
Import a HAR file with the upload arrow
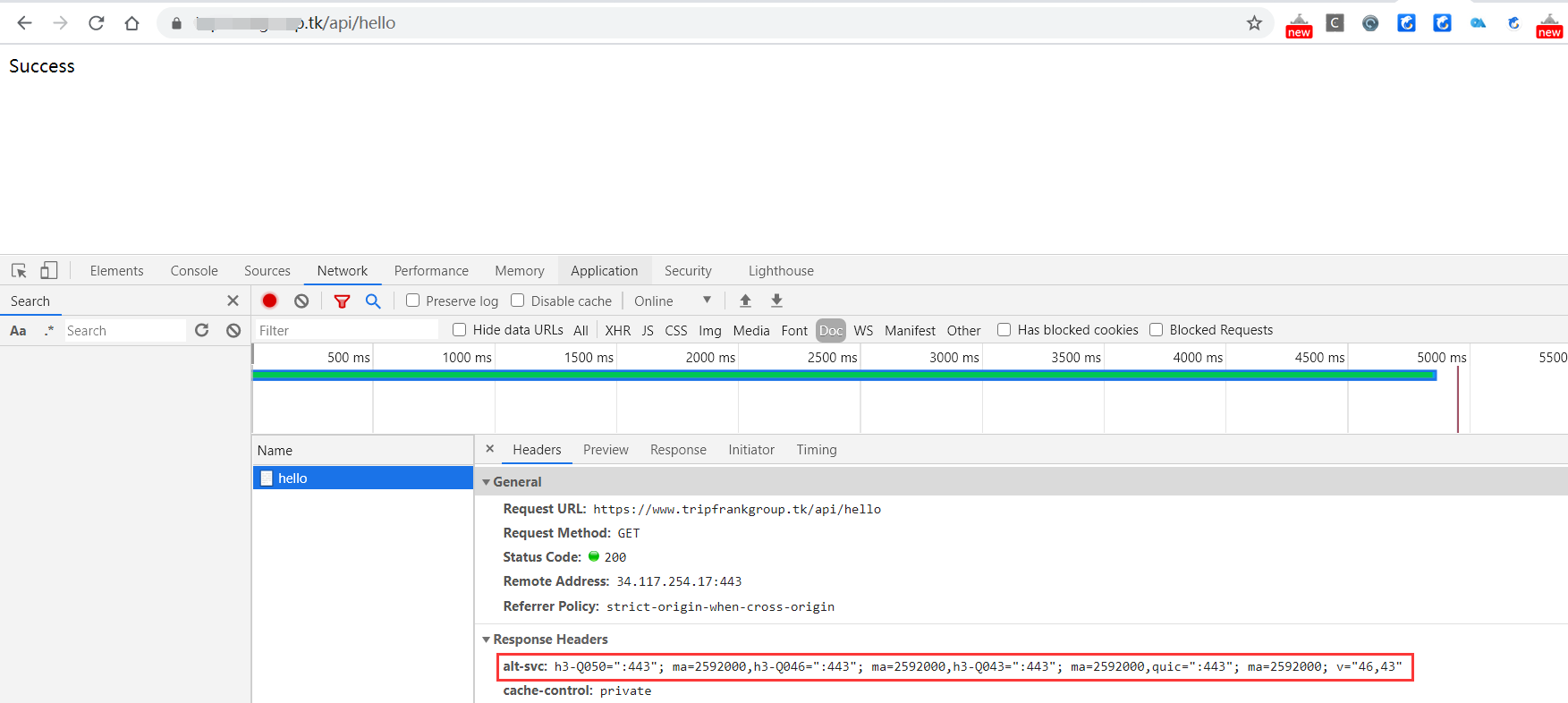point(745,301)
